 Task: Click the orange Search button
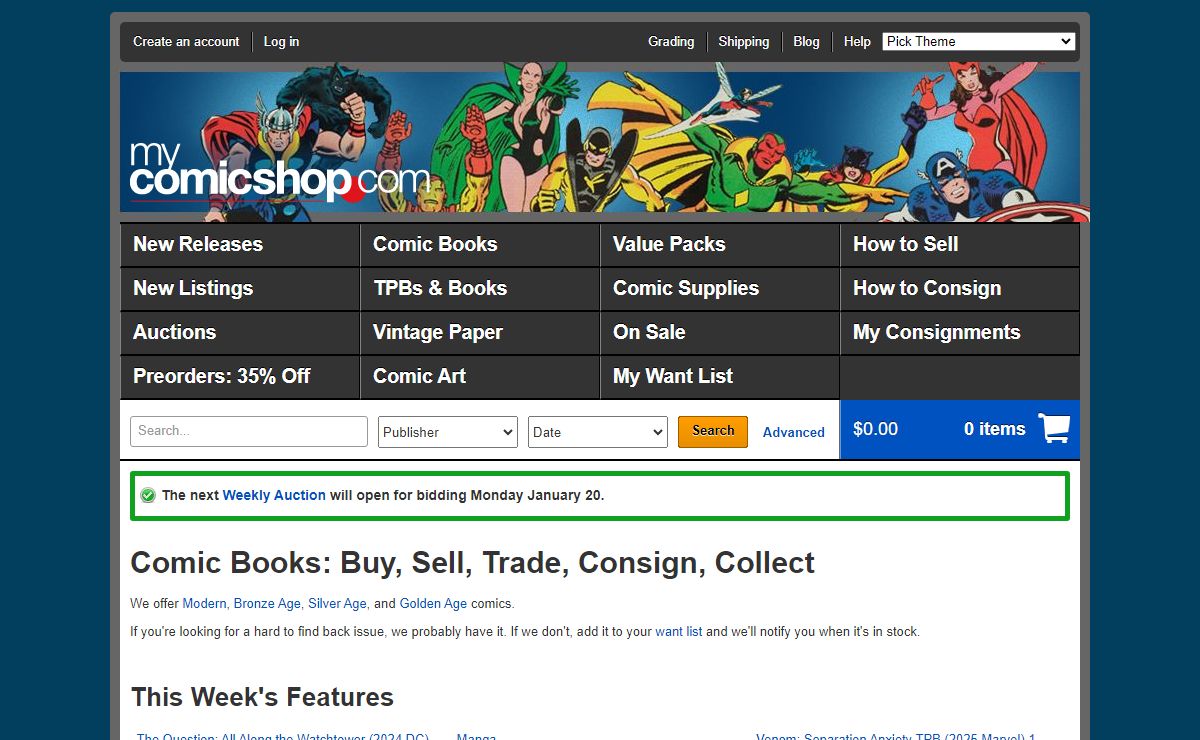(x=713, y=431)
